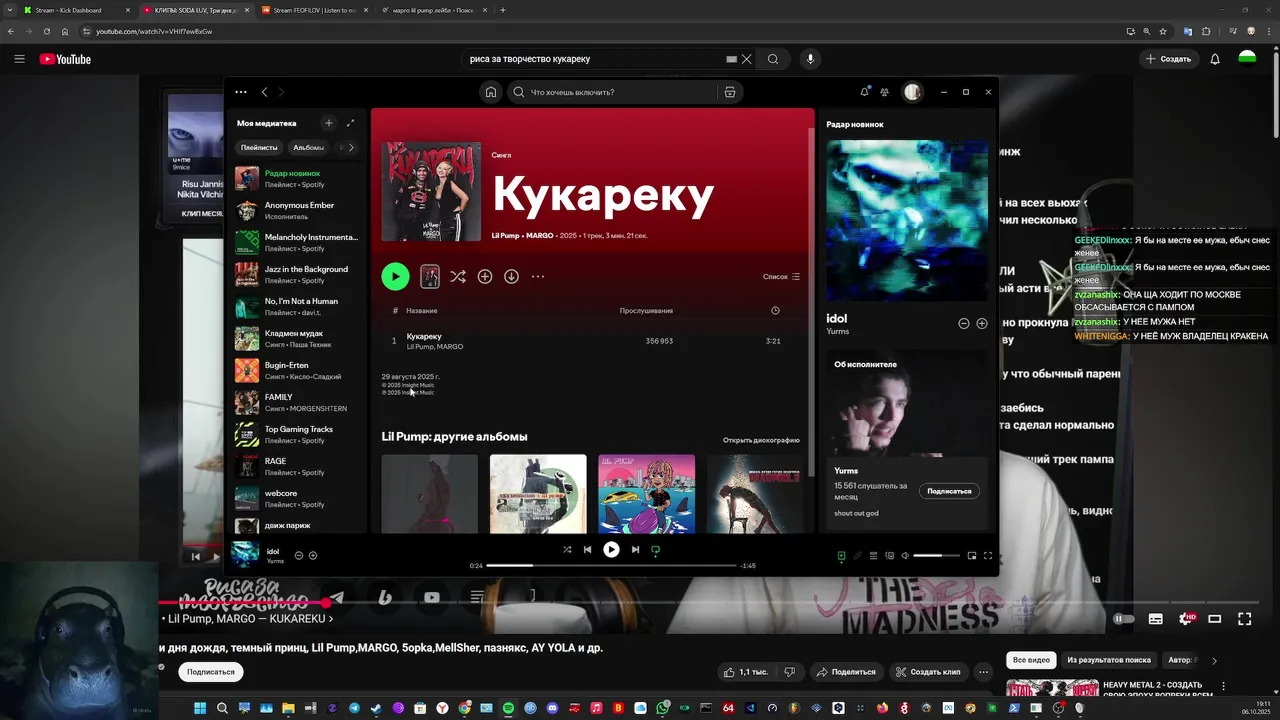
Task: Adjust the Spotify volume slider
Action: pos(936,555)
